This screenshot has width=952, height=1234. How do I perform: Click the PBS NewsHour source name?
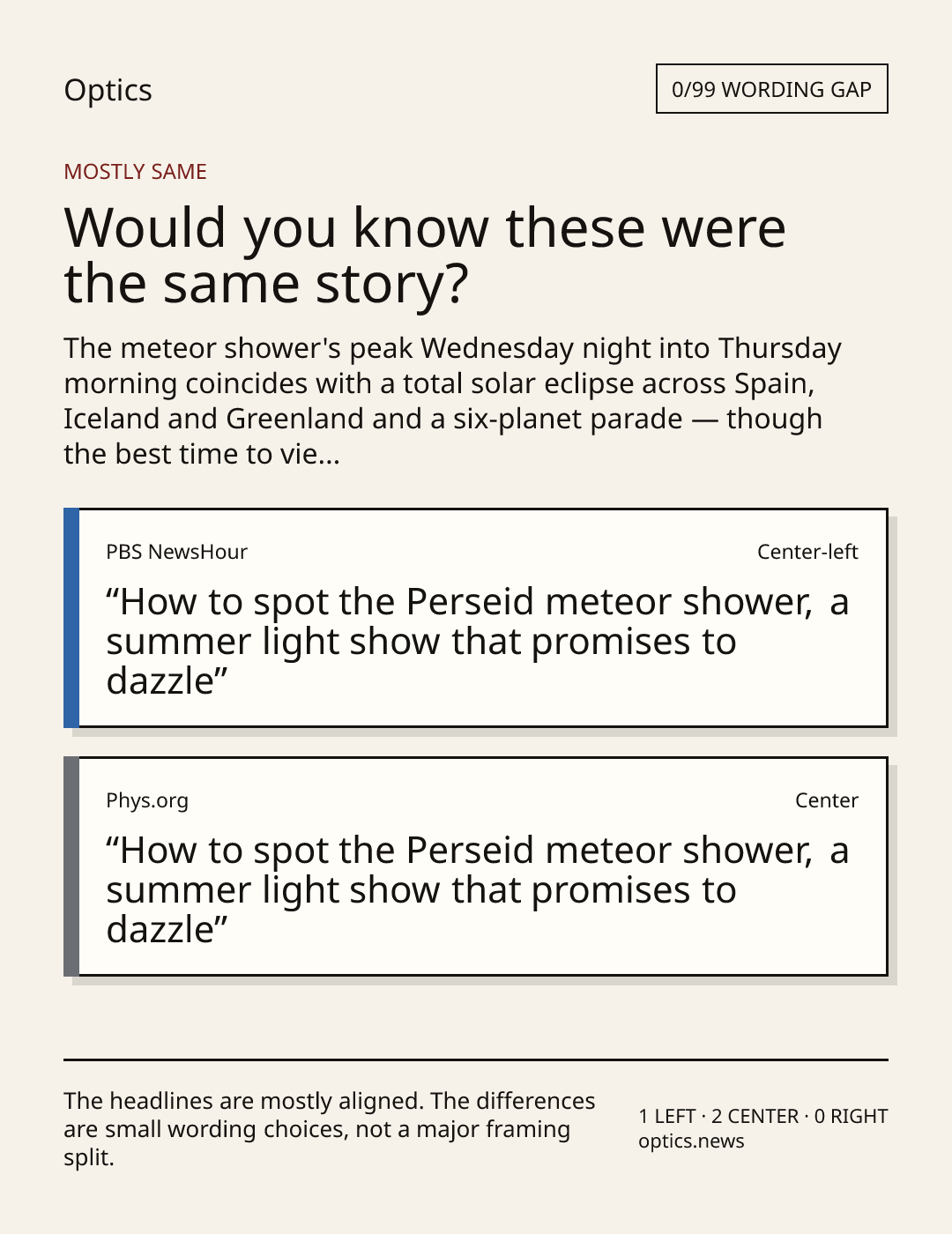click(176, 552)
